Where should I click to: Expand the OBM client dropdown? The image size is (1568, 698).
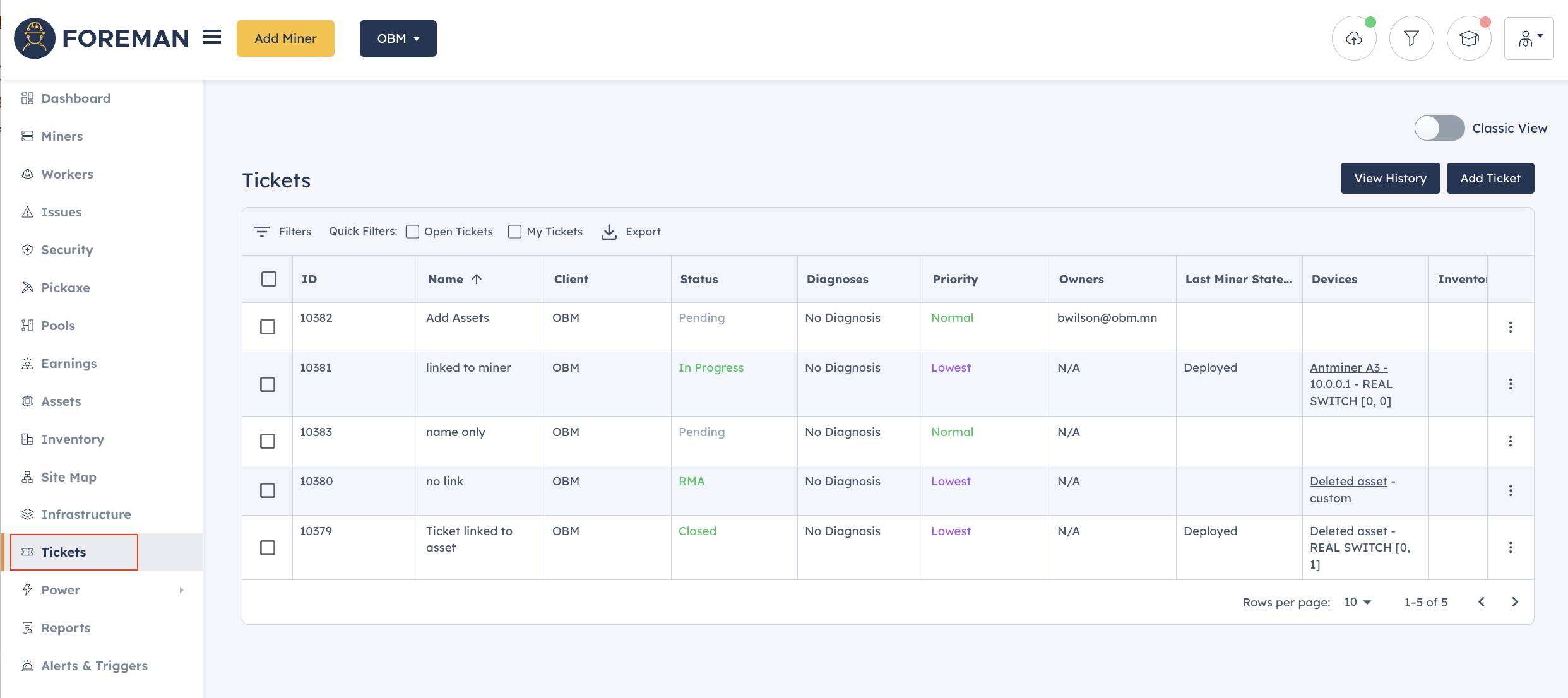click(398, 38)
